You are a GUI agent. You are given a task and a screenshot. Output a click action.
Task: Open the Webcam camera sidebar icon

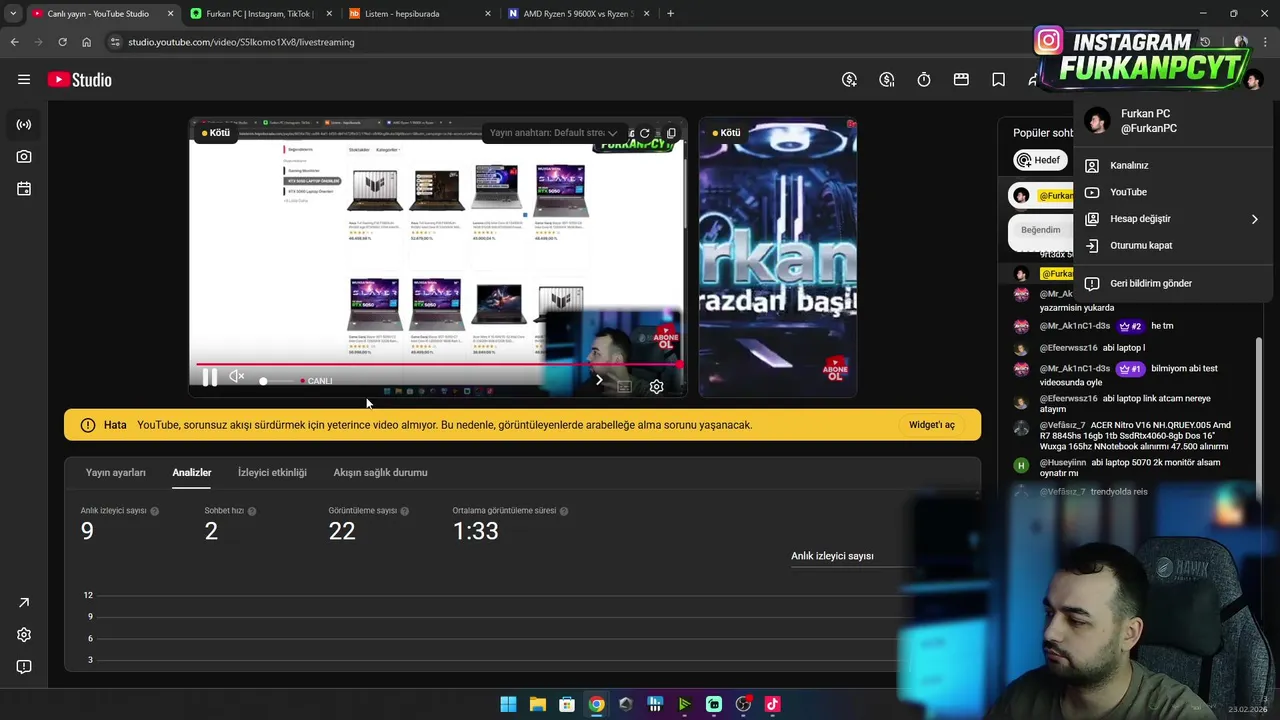coord(24,157)
